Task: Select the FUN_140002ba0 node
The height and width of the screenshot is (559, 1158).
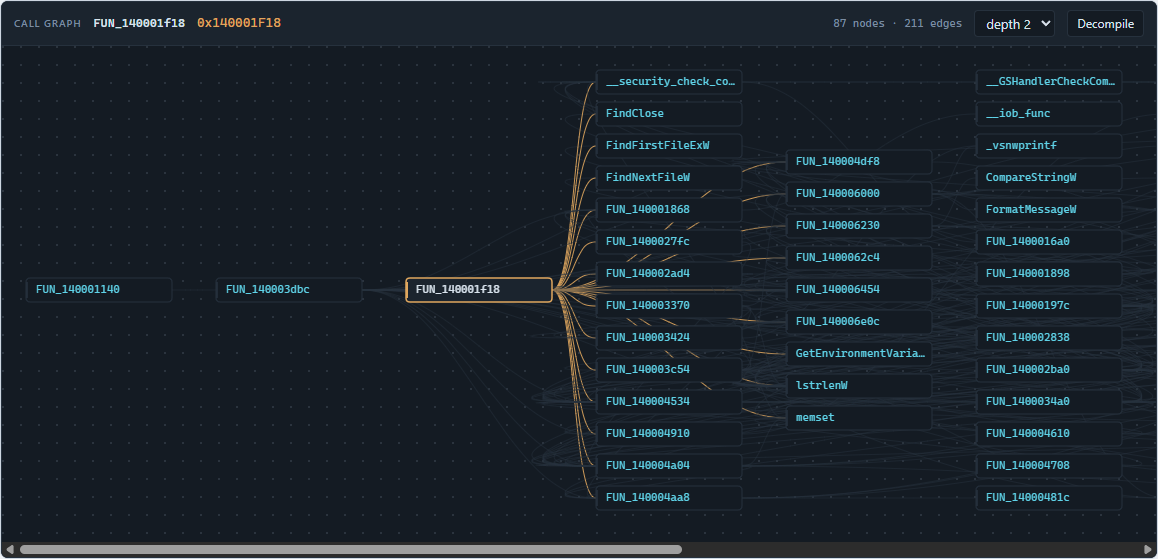Action: tap(1049, 369)
